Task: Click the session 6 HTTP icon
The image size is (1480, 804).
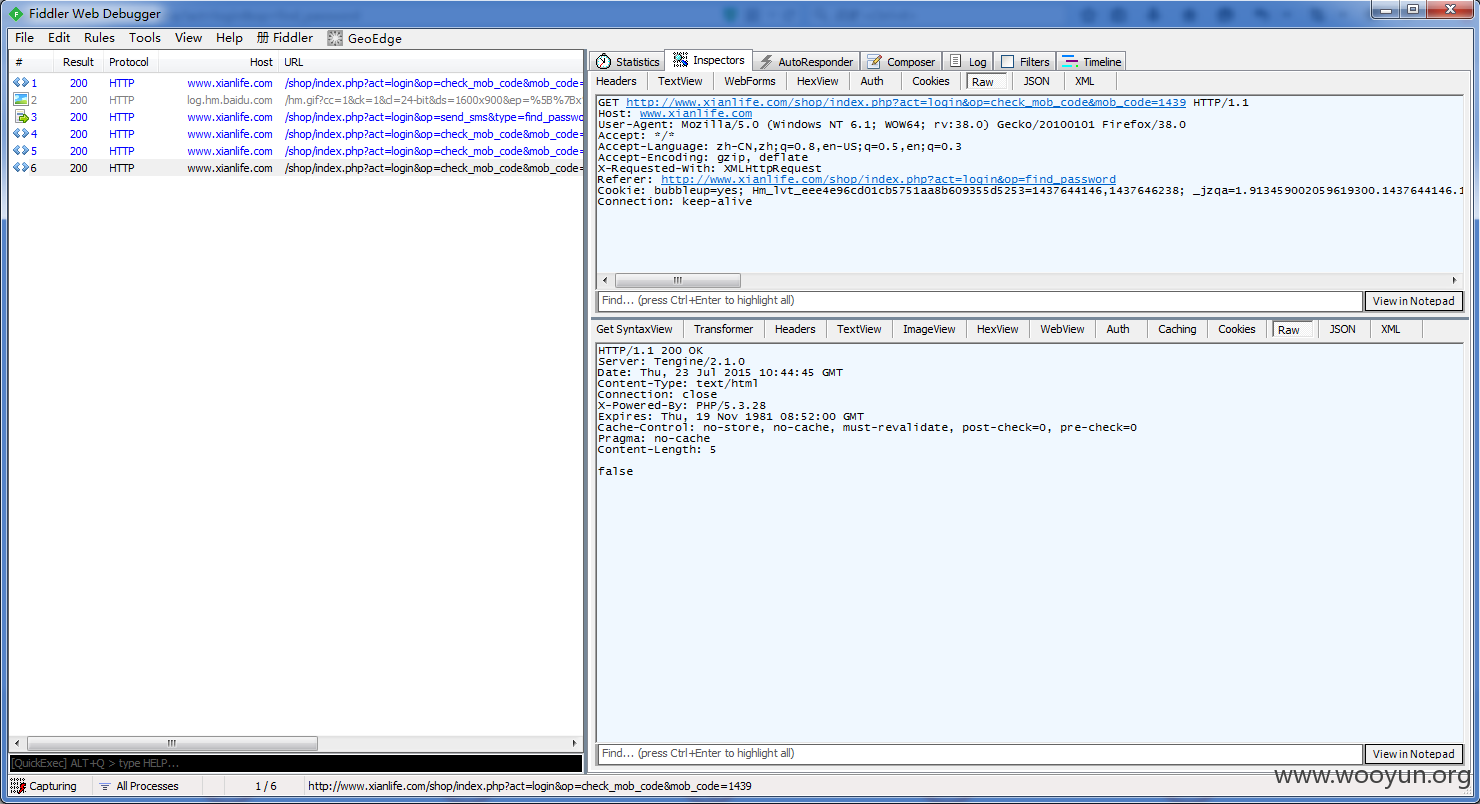Action: pyautogui.click(x=20, y=168)
